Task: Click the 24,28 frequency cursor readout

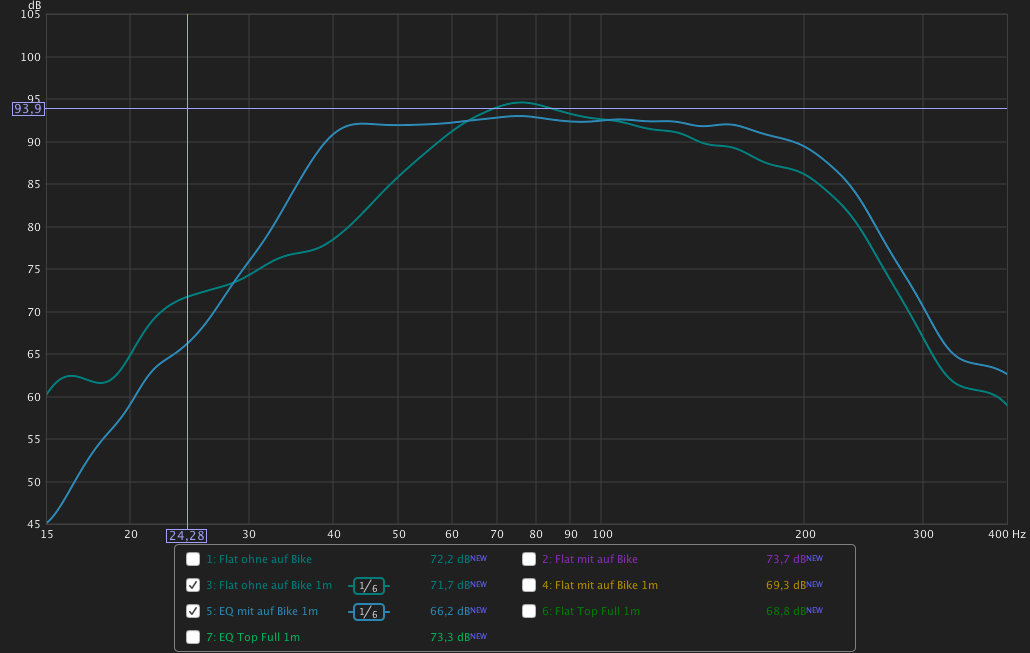Action: (x=187, y=536)
